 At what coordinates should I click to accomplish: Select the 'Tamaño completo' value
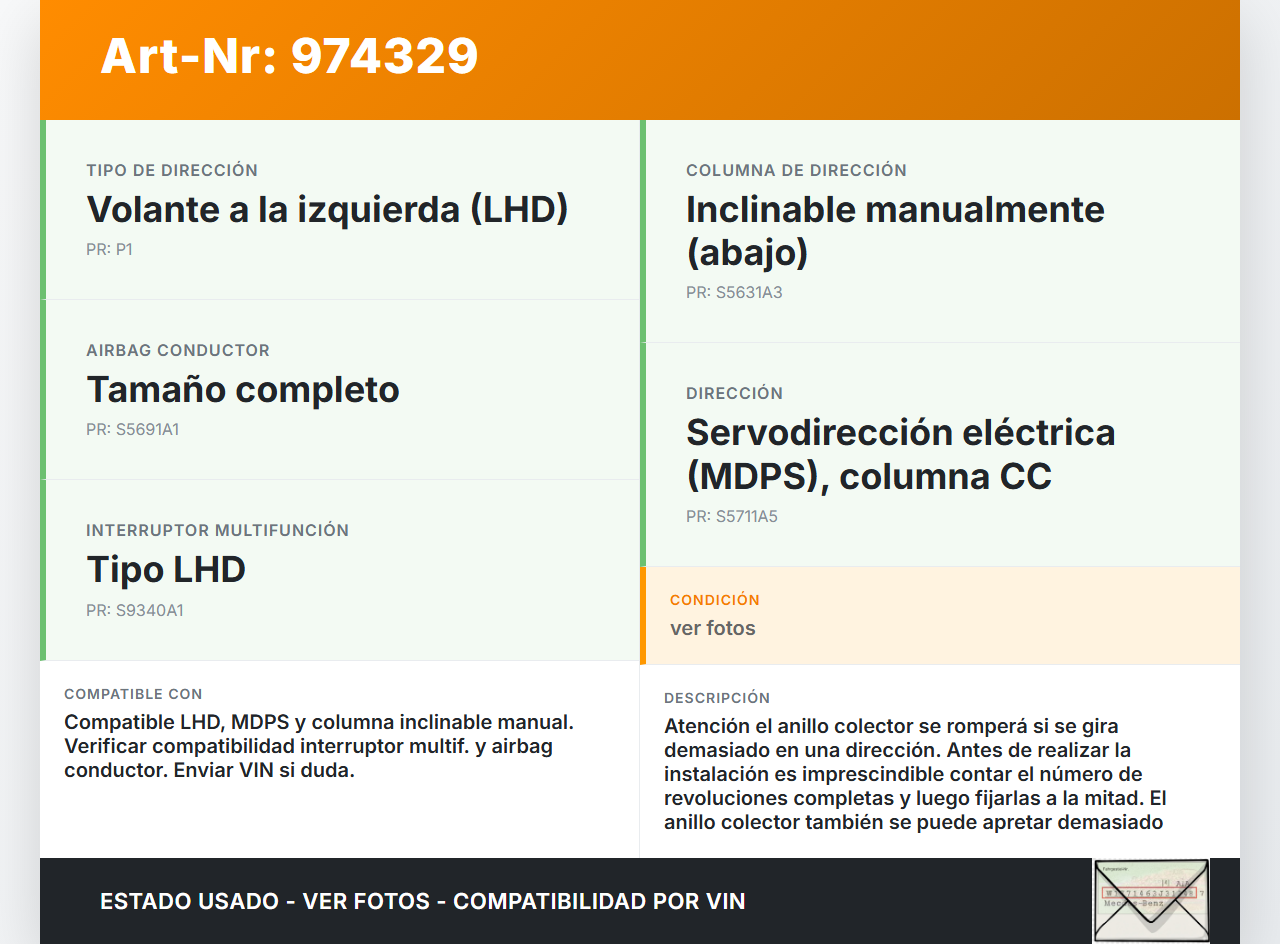243,389
